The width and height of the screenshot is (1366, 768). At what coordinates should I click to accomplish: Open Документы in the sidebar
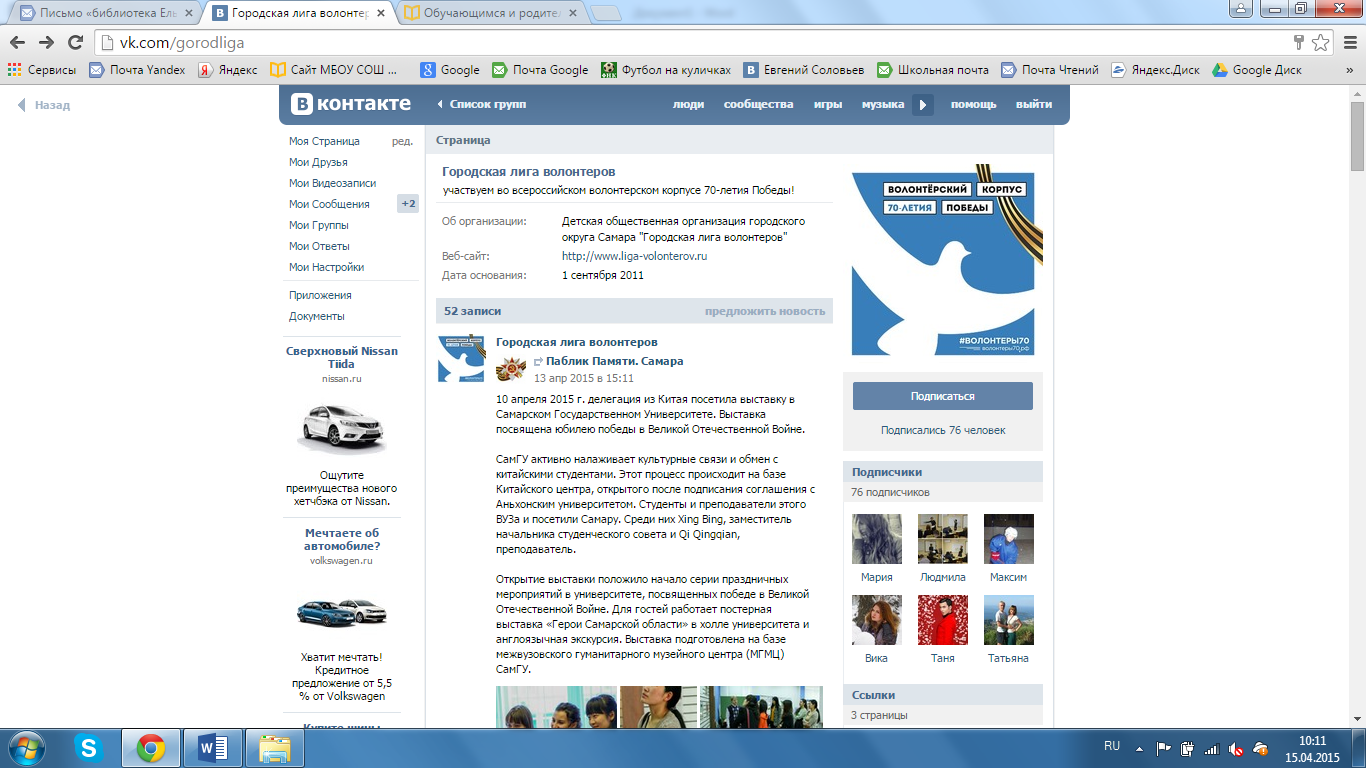click(317, 316)
